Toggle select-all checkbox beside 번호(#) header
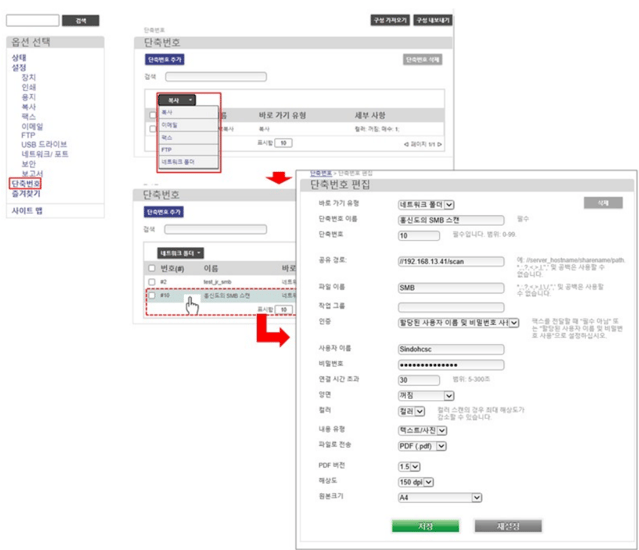 pyautogui.click(x=152, y=268)
